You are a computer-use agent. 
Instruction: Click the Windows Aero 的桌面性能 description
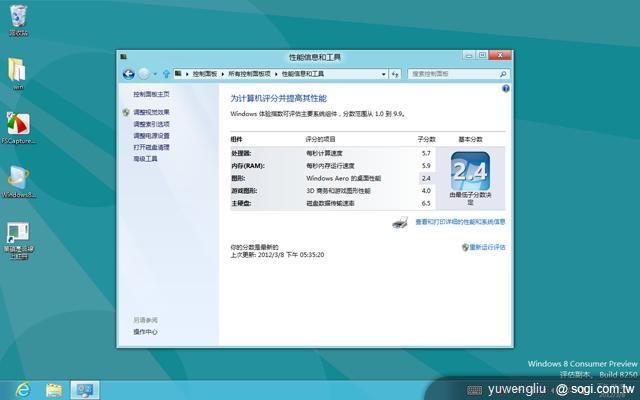pos(343,178)
